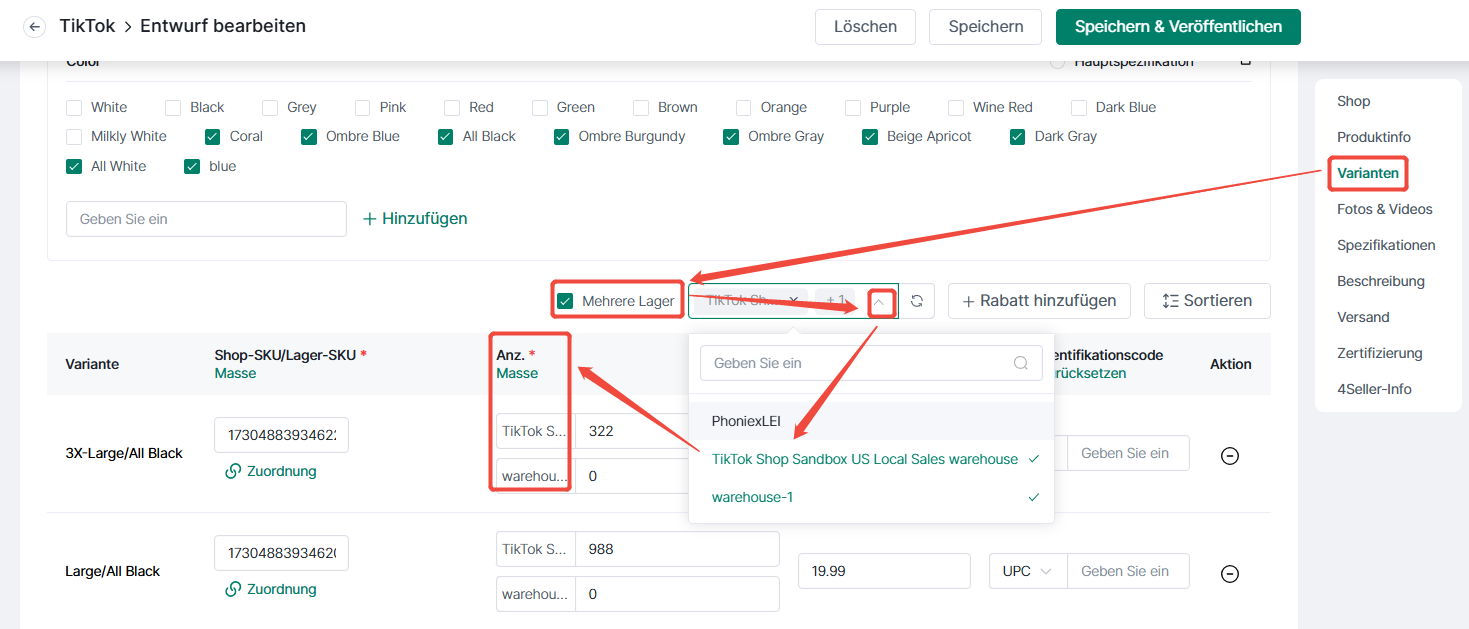Jump to Beschreibung section

[x=1381, y=281]
